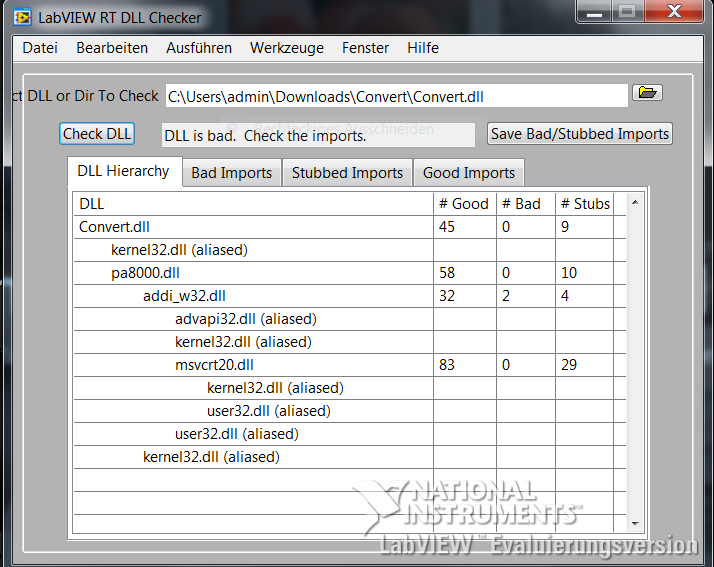The height and width of the screenshot is (567, 714).
Task: Switch to the DLL Hierarchy tab
Action: click(123, 171)
